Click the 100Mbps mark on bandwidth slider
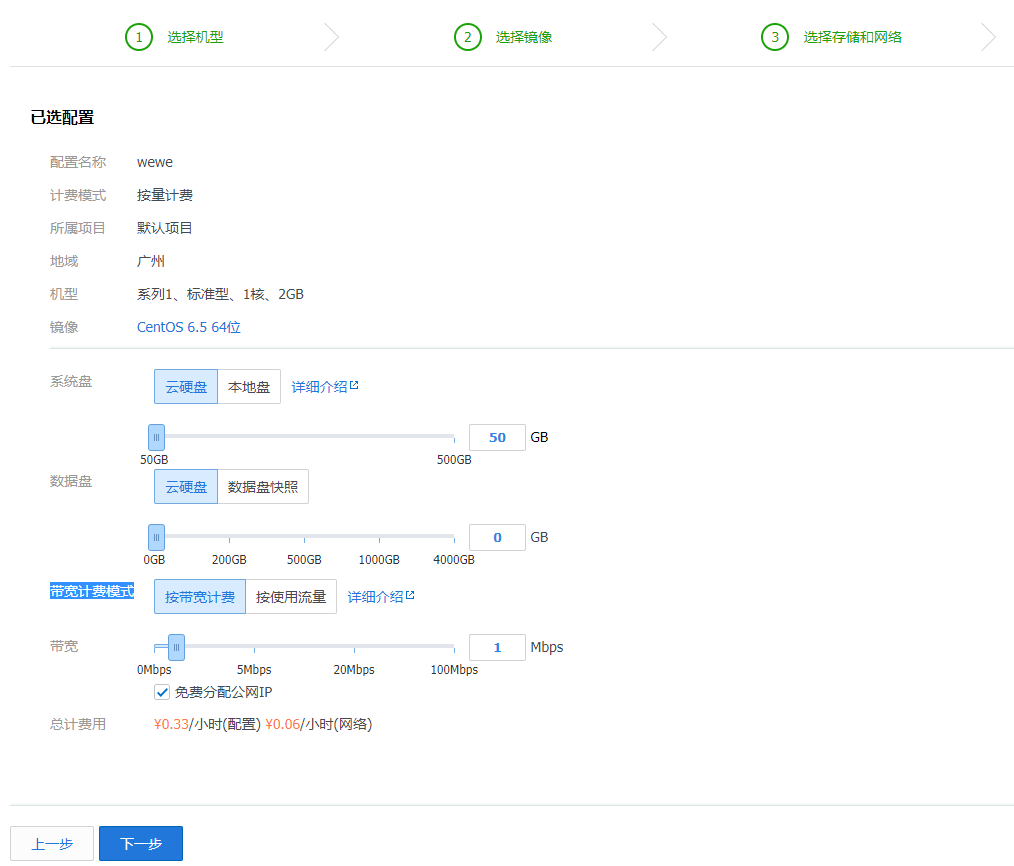 pyautogui.click(x=454, y=669)
